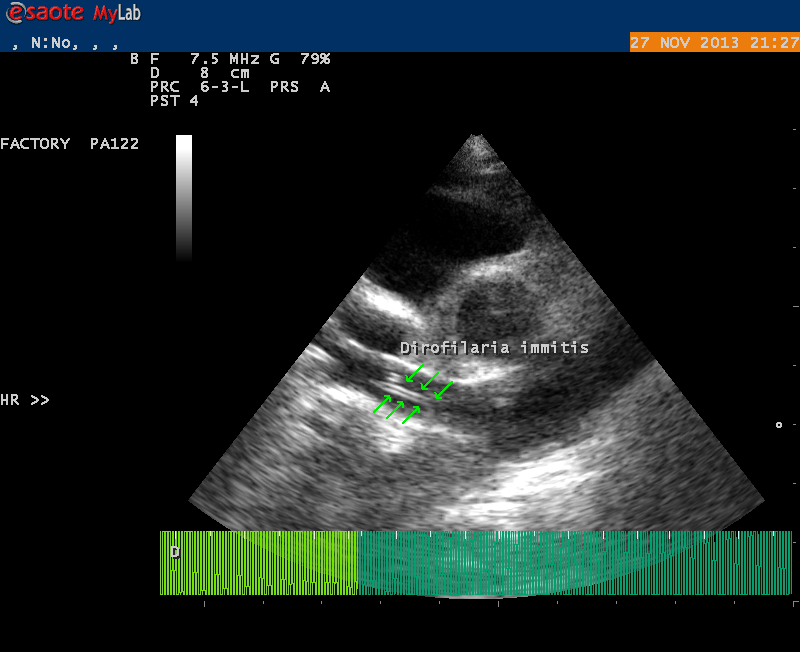Screen dimensions: 800x652
Task: Click the 'N:No' patient info text
Action: coord(55,43)
